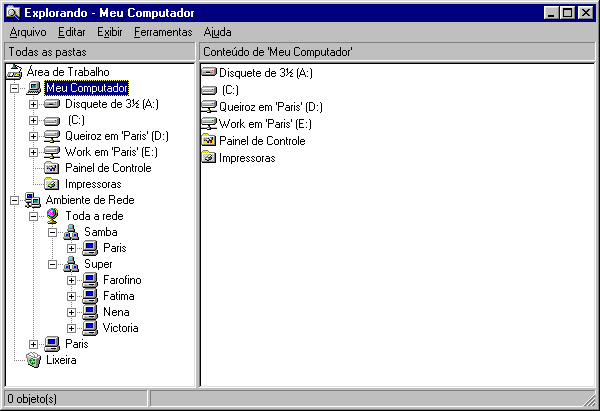The image size is (600, 411).
Task: Expand the Disquete de 3½ (A:) node
Action: coord(33,104)
